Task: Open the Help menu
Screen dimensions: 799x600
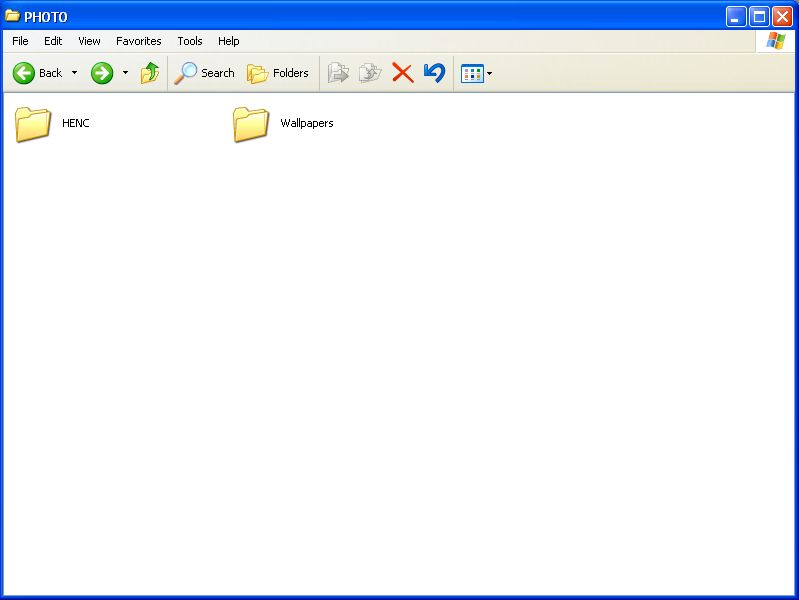Action: 229,41
